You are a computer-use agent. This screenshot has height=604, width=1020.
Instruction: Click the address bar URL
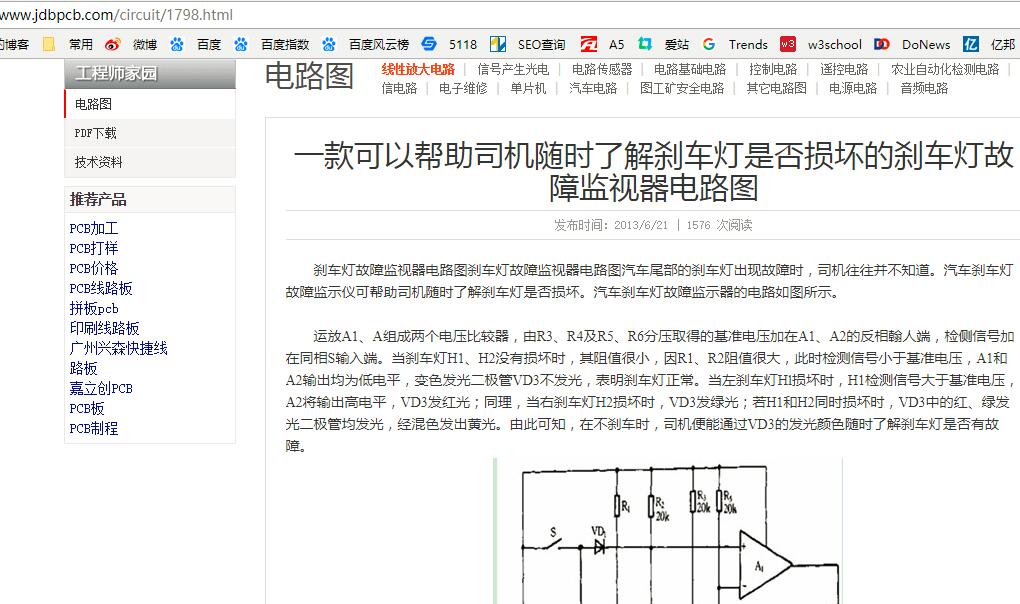tap(116, 14)
